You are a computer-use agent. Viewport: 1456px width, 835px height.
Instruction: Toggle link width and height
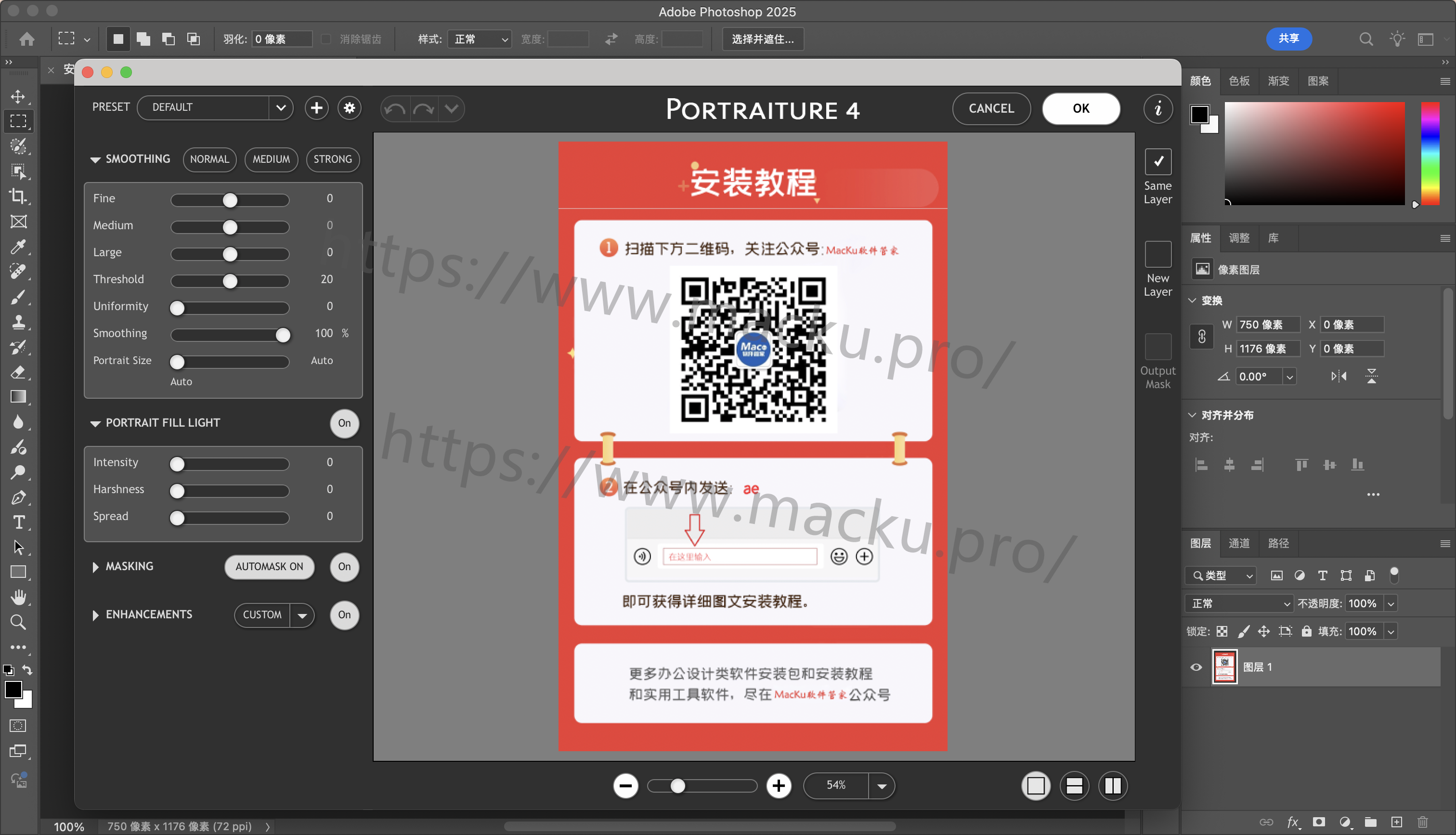(x=1202, y=336)
